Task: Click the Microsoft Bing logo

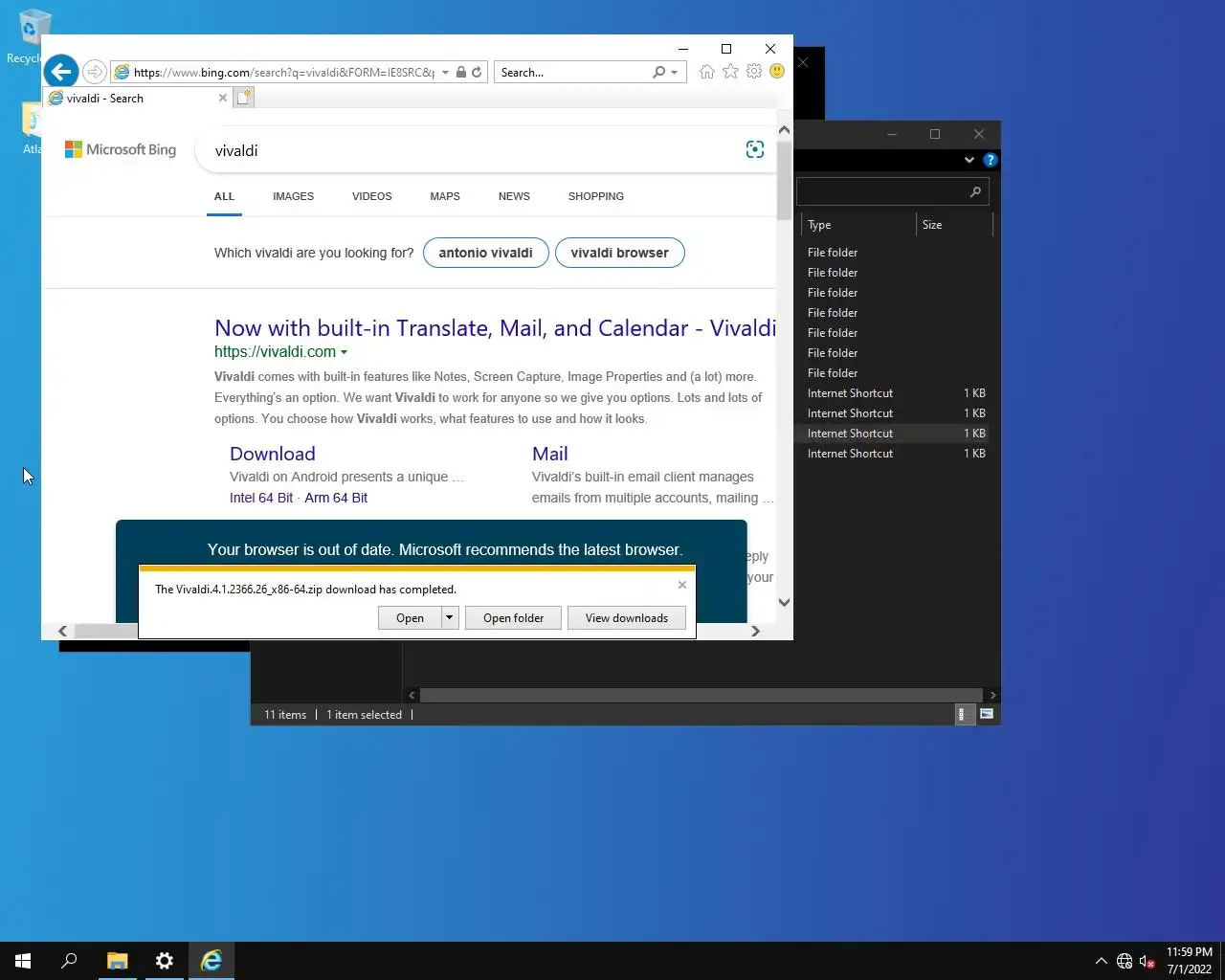Action: pos(121,149)
